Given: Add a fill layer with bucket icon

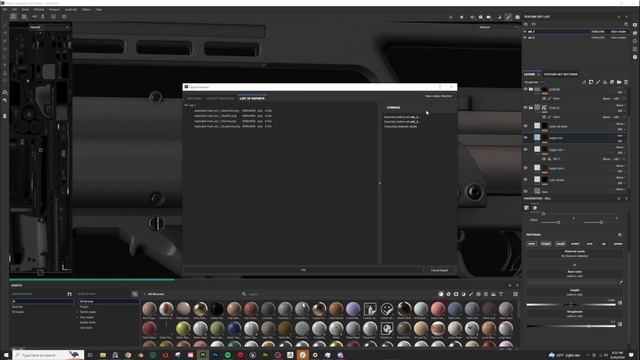Looking at the screenshot, I should pos(605,82).
